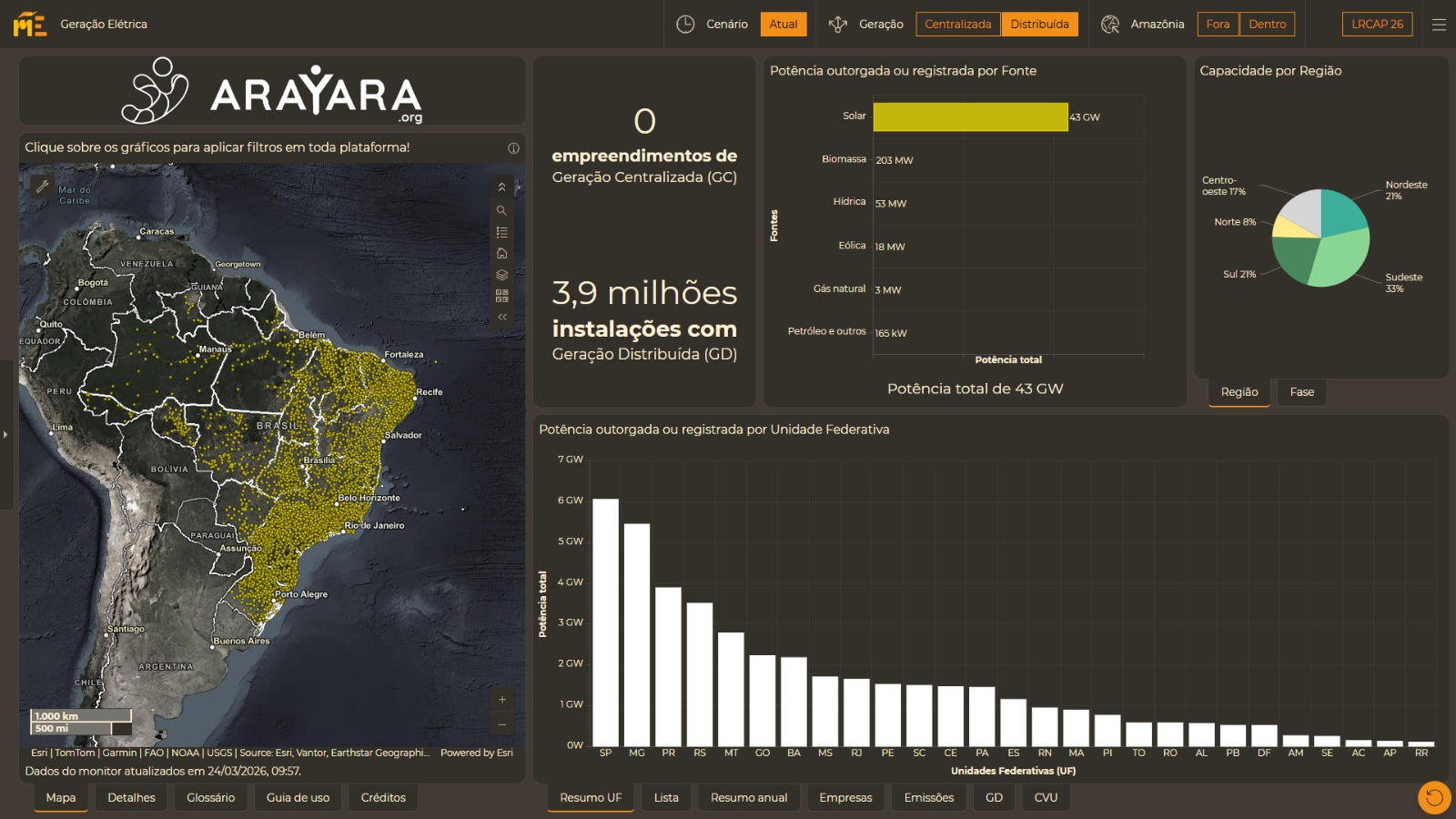Click the LRCAP 26 button
This screenshot has width=1456, height=819.
[x=1377, y=25]
